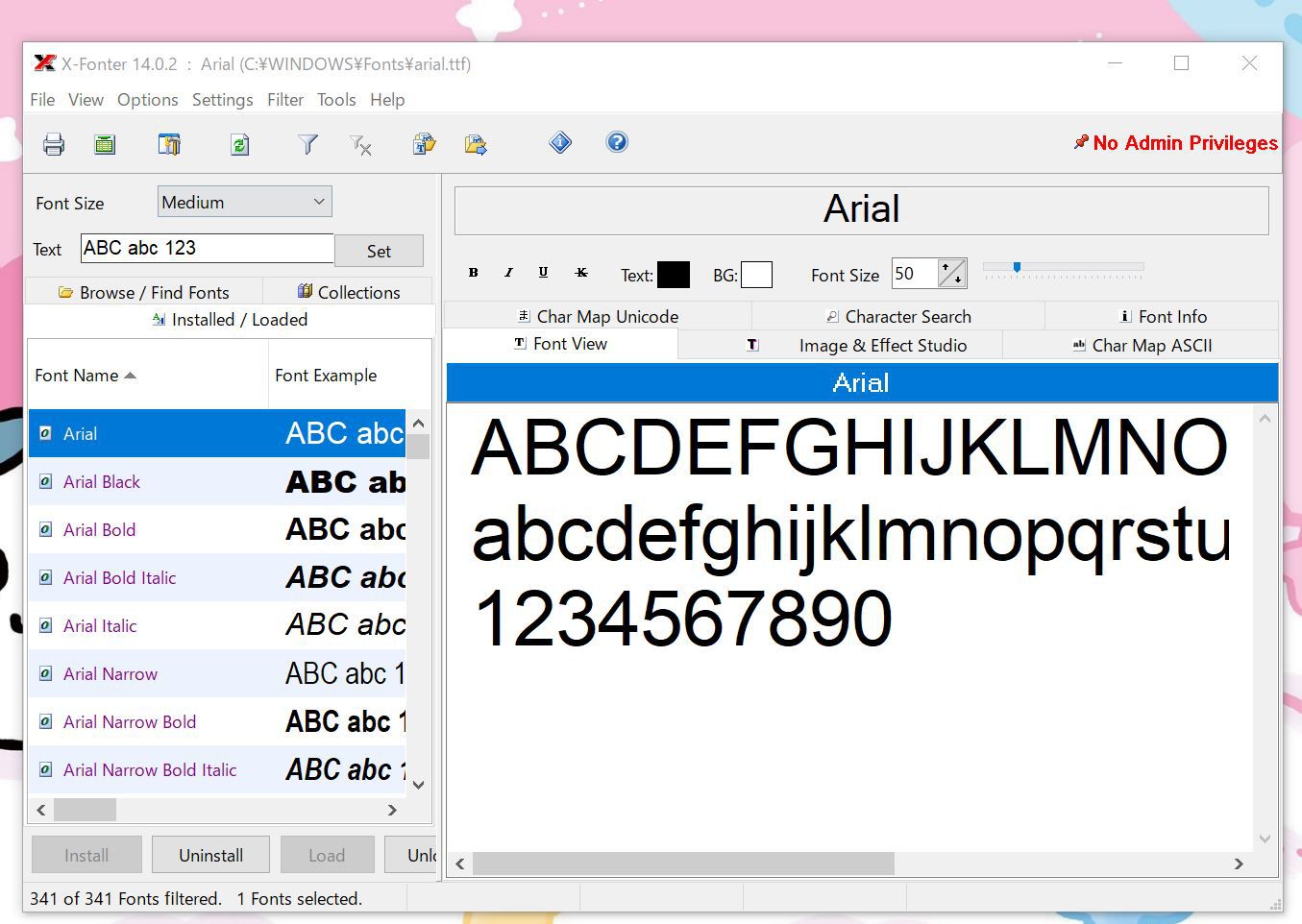
Task: Select the Arial Bold Italic font row
Action: coord(217,577)
